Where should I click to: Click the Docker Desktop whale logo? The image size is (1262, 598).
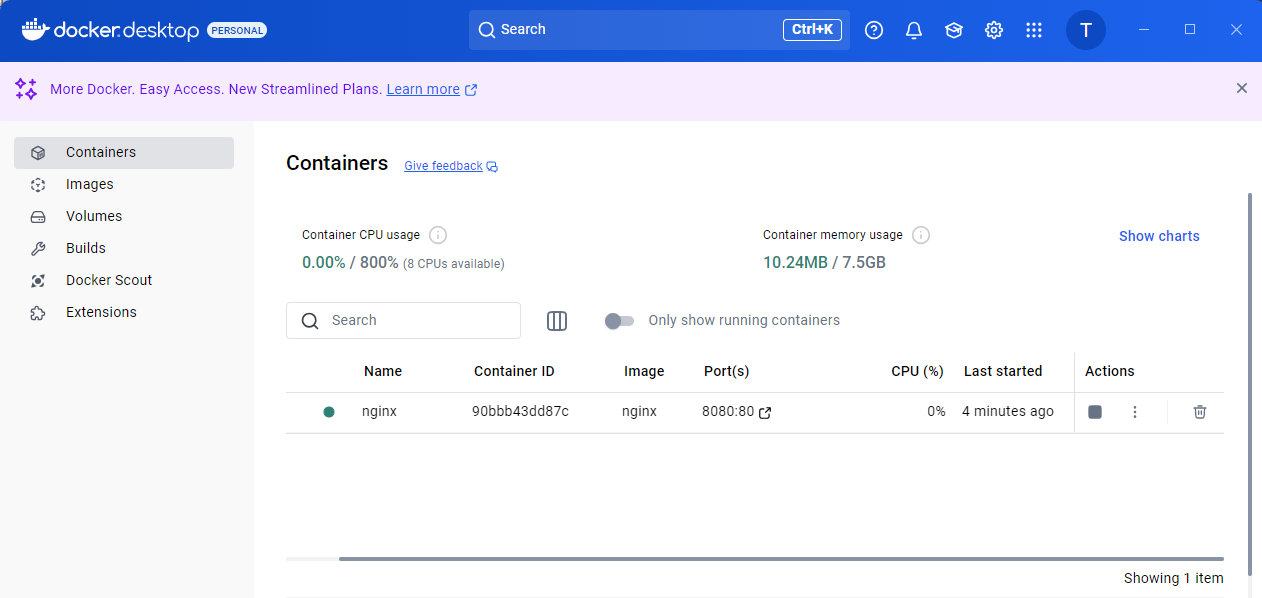tap(35, 30)
